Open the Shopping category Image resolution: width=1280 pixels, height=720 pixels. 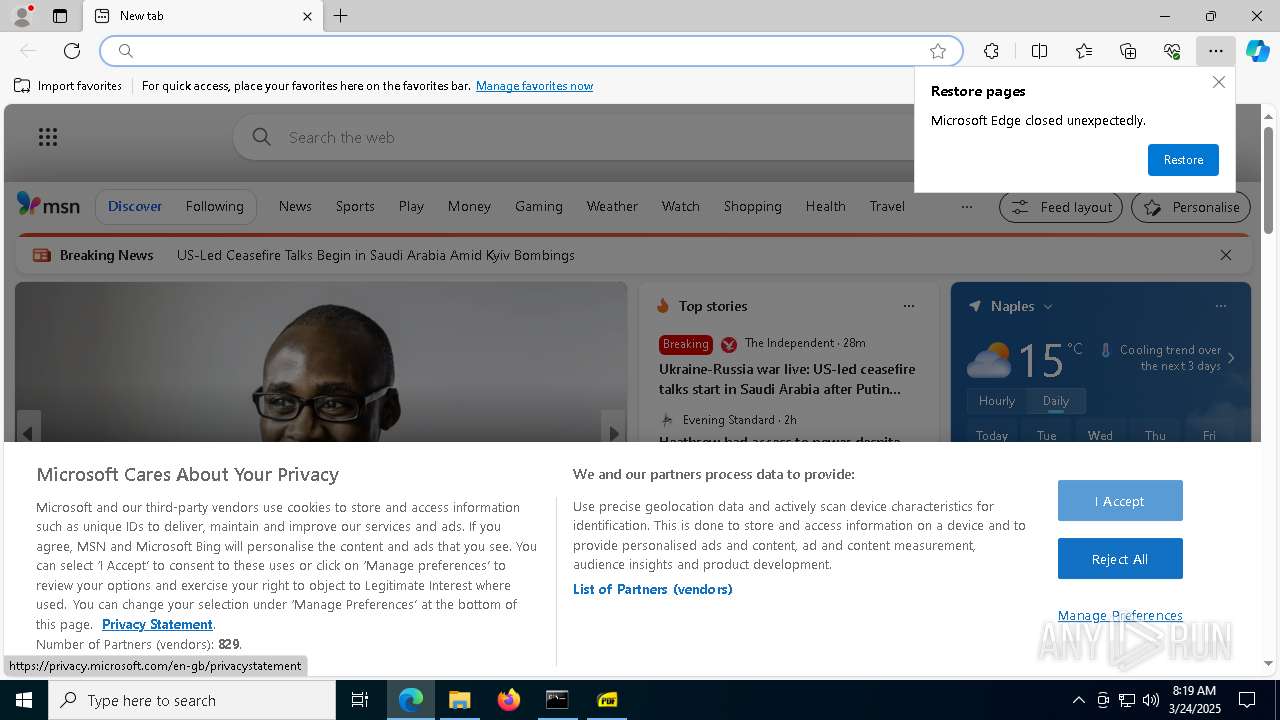click(x=752, y=206)
